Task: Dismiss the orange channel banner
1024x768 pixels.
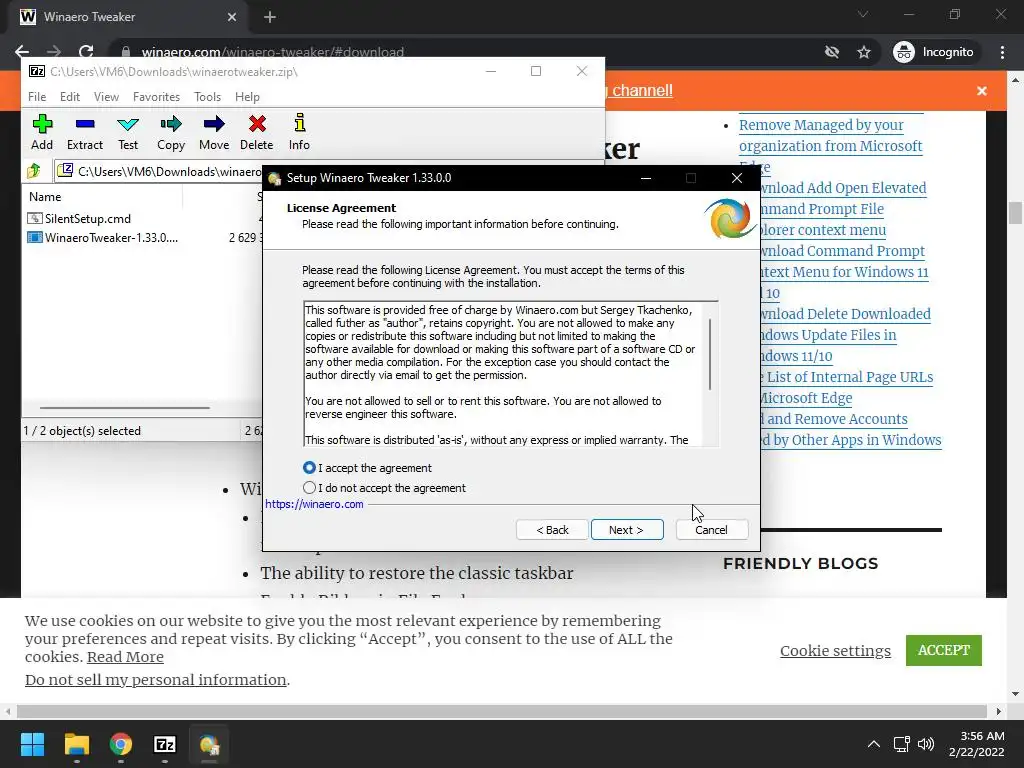Action: (x=982, y=91)
